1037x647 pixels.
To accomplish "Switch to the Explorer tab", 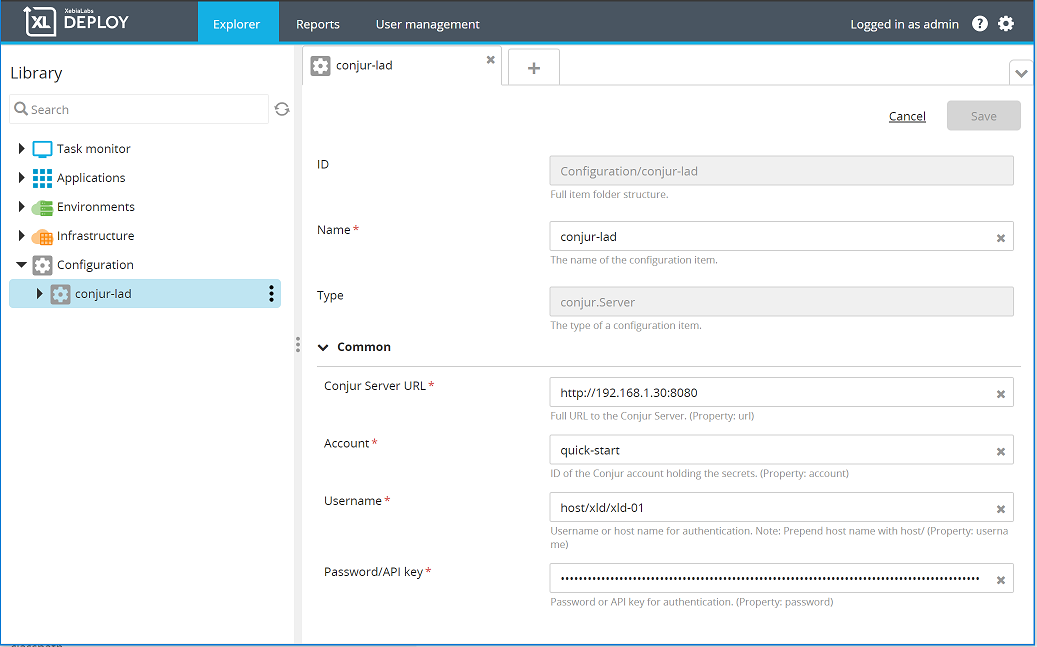I will 237,24.
